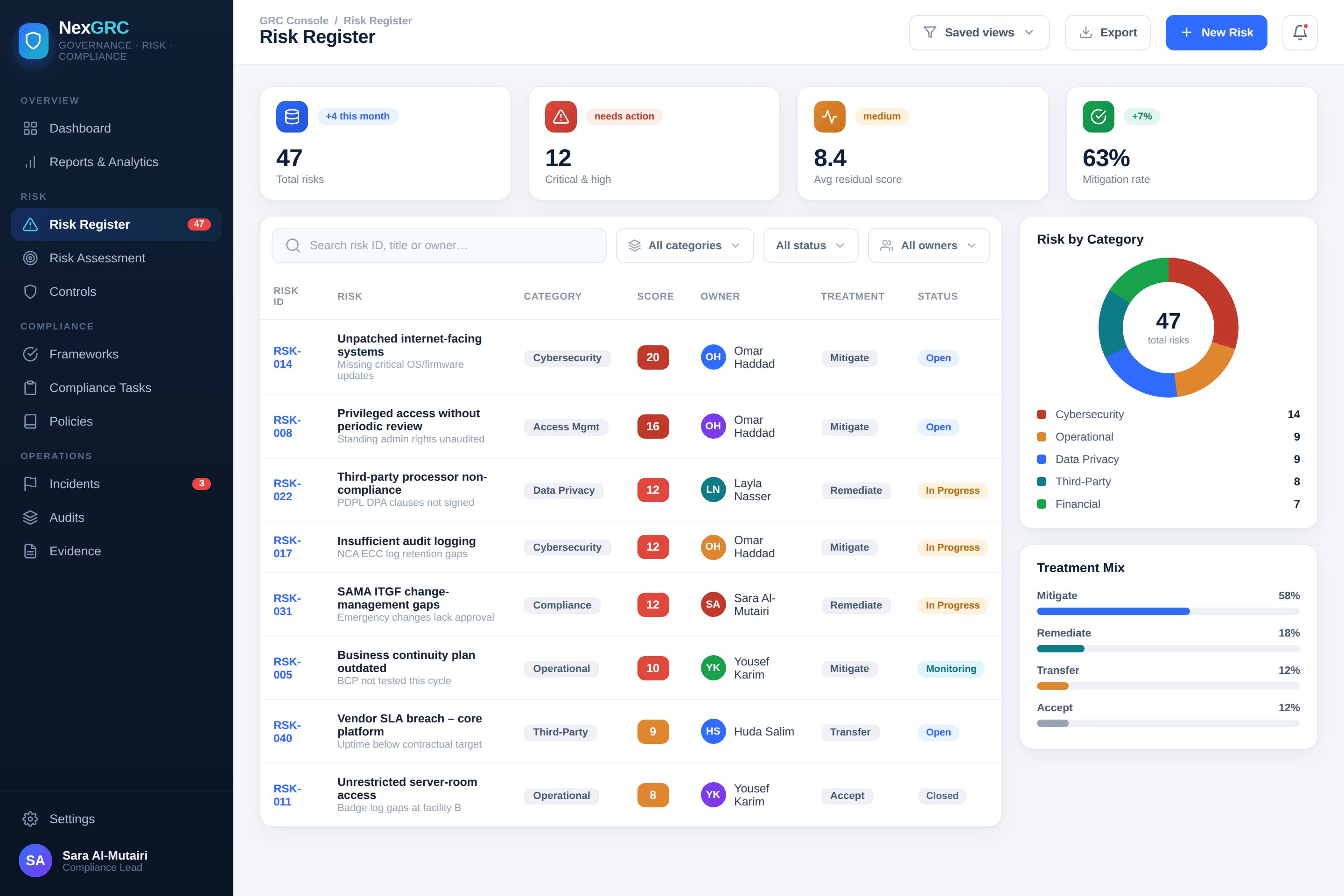Sort by the SCORE column header
The width and height of the screenshot is (1344, 896).
(655, 297)
